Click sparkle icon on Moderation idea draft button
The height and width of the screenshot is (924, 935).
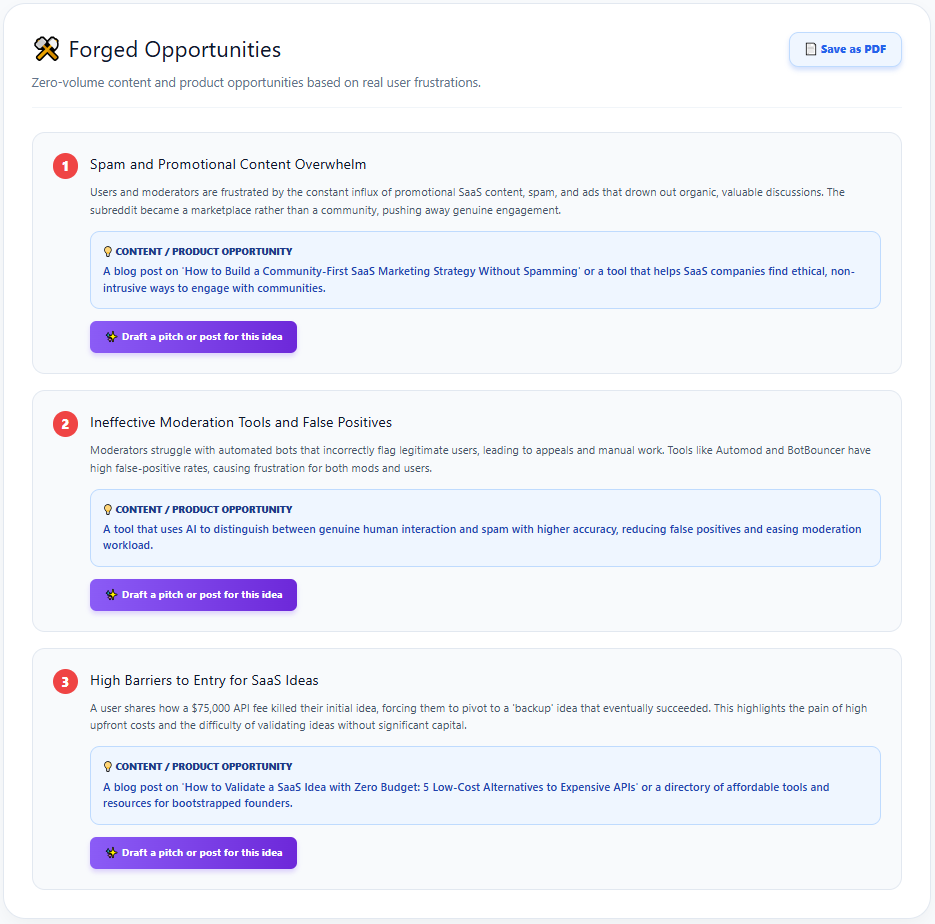click(x=111, y=595)
